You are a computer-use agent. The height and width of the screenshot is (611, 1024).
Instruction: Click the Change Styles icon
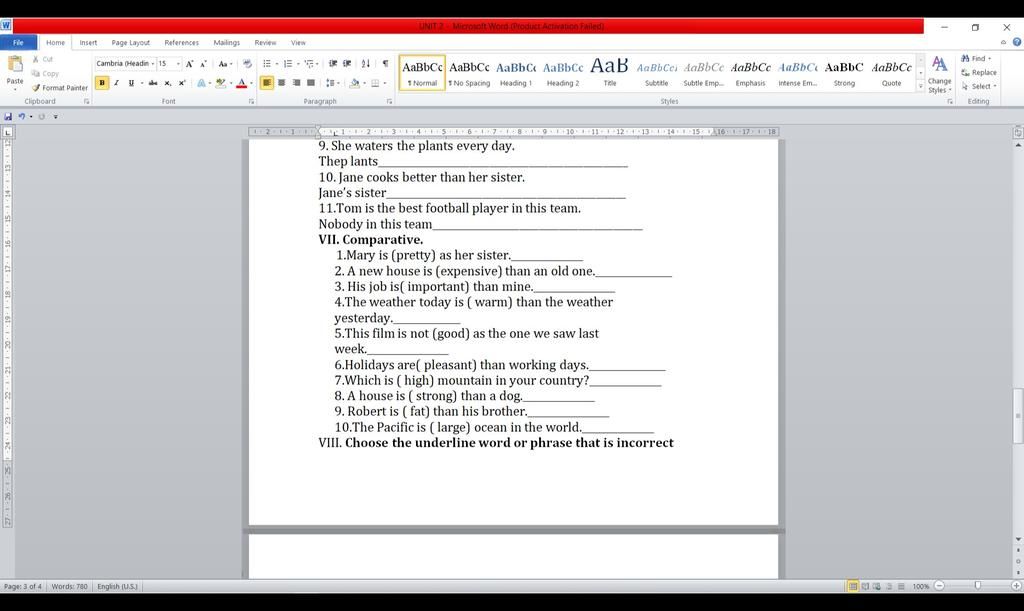tap(939, 64)
